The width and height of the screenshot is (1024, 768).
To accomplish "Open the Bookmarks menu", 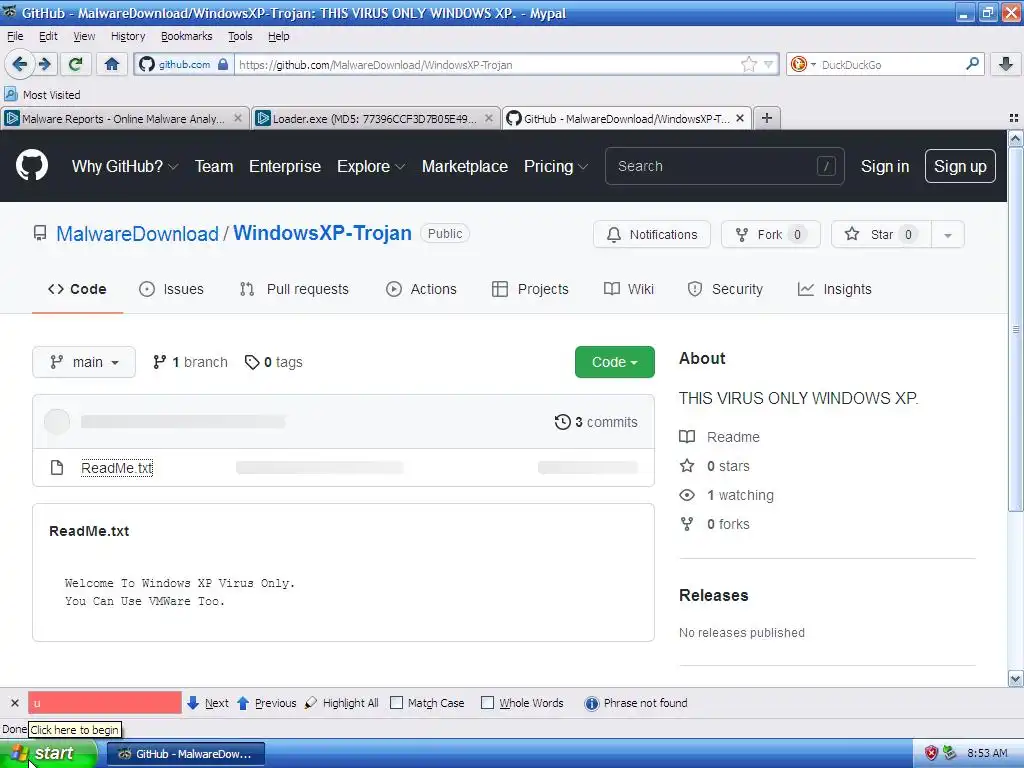I will [x=187, y=36].
